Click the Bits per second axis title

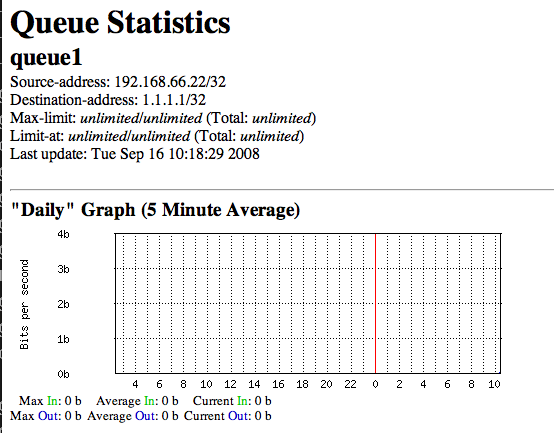(x=24, y=304)
